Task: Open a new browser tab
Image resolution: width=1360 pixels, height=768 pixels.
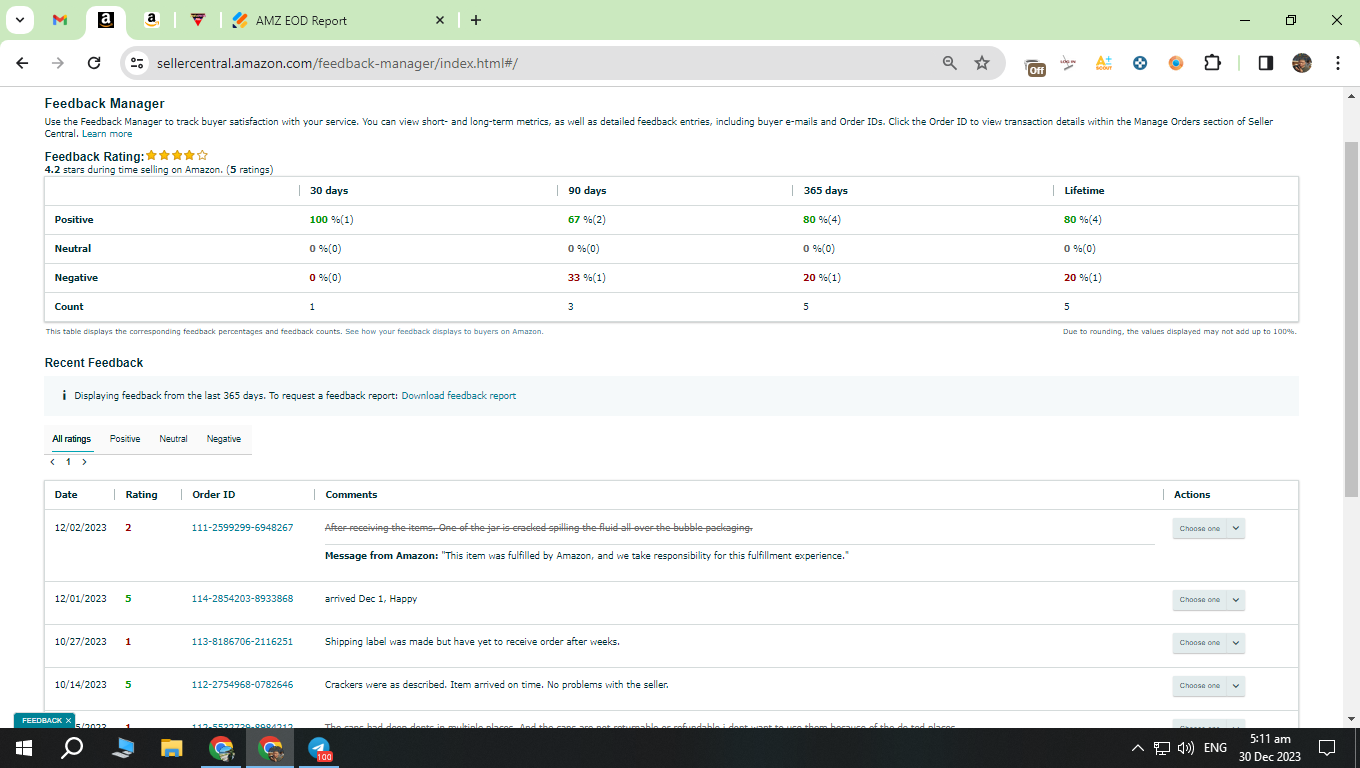Action: point(476,20)
